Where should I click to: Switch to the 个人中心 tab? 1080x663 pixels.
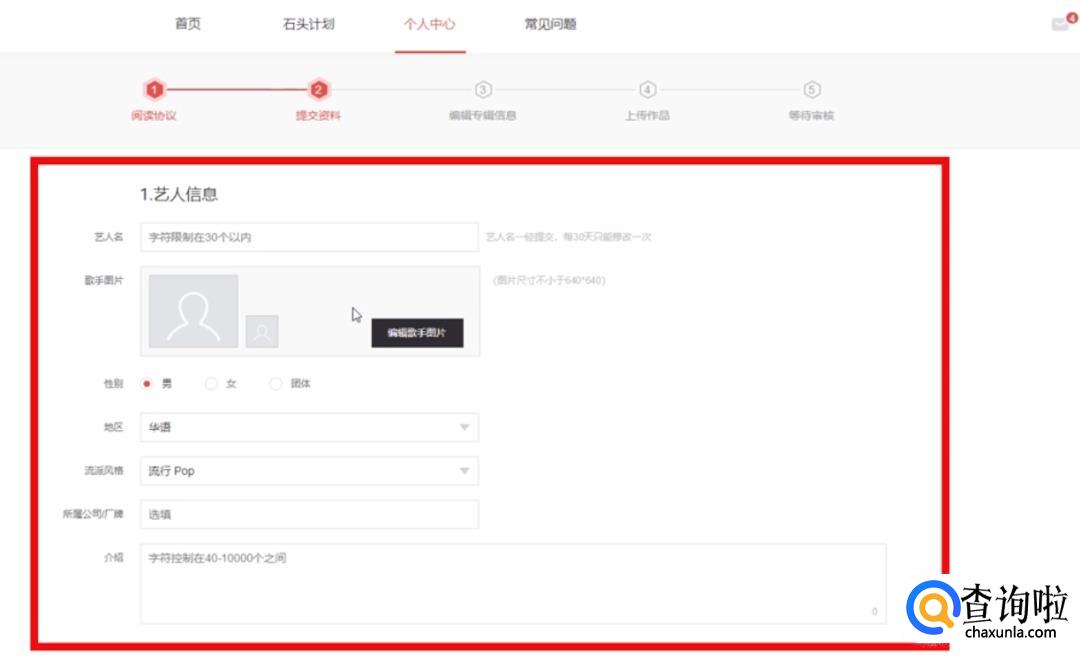point(430,24)
